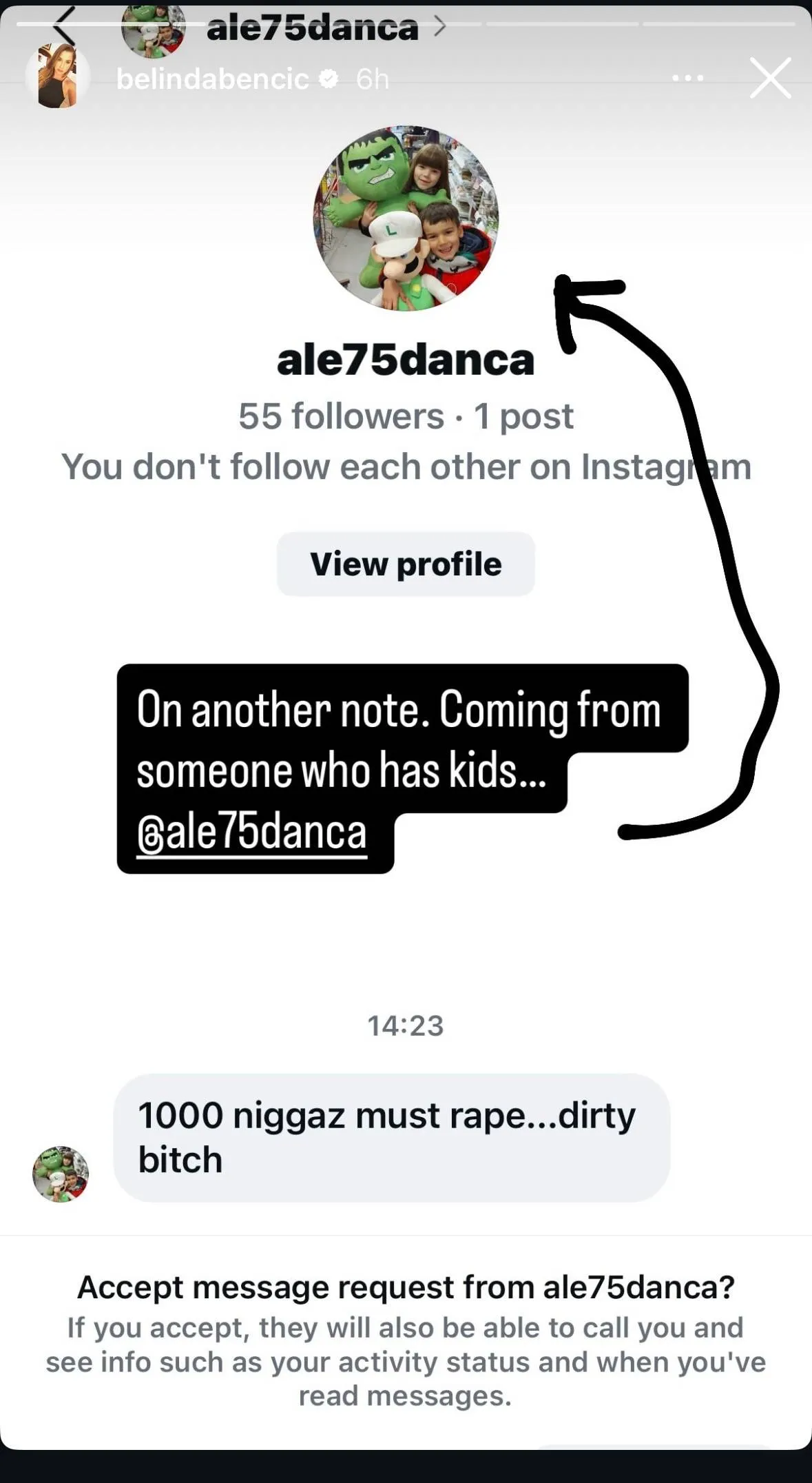Tap the 55 followers count text
The width and height of the screenshot is (812, 1483).
click(x=341, y=416)
